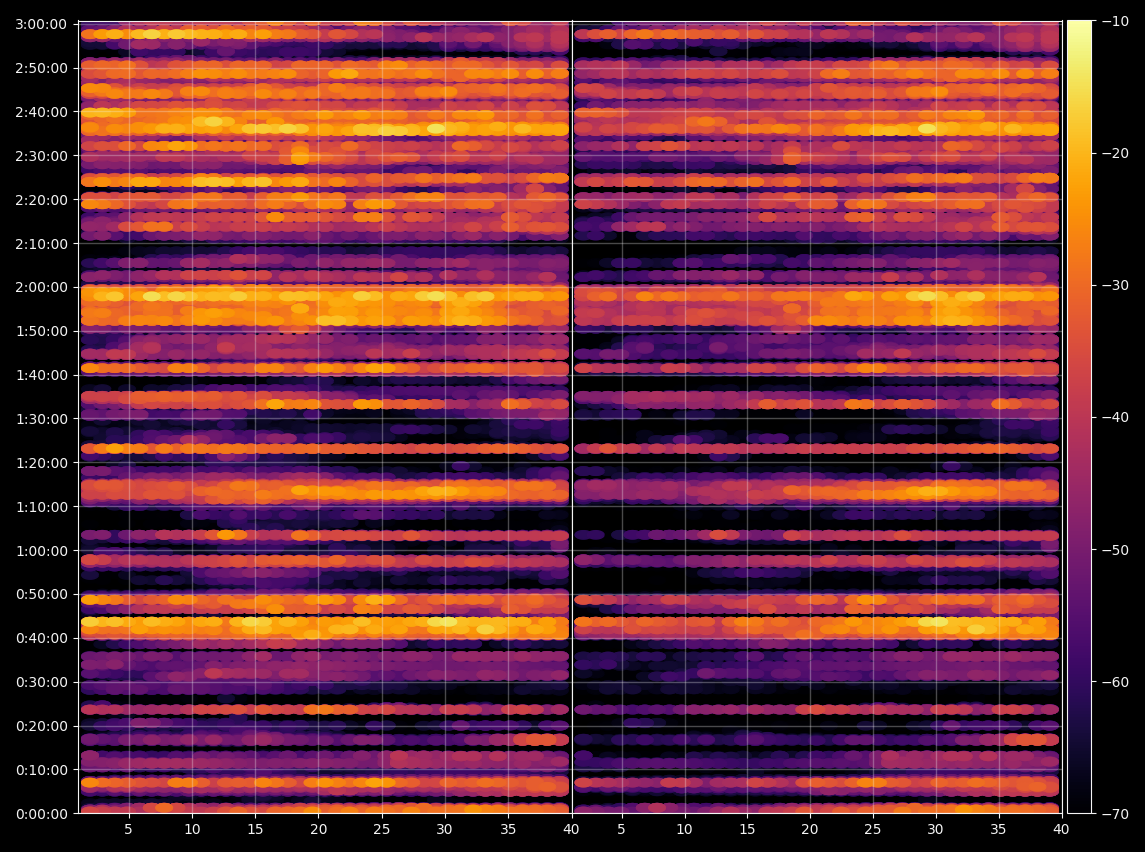Click x-axis tick 10 of the left heatmap

pyautogui.click(x=192, y=829)
